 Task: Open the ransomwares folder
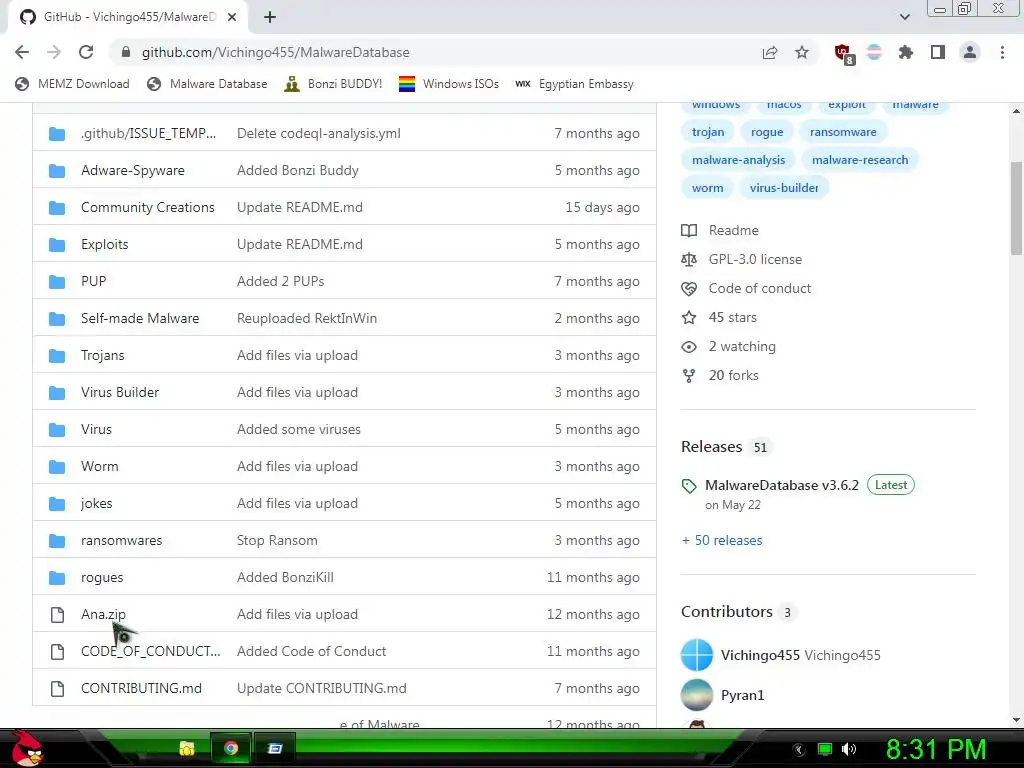point(121,540)
